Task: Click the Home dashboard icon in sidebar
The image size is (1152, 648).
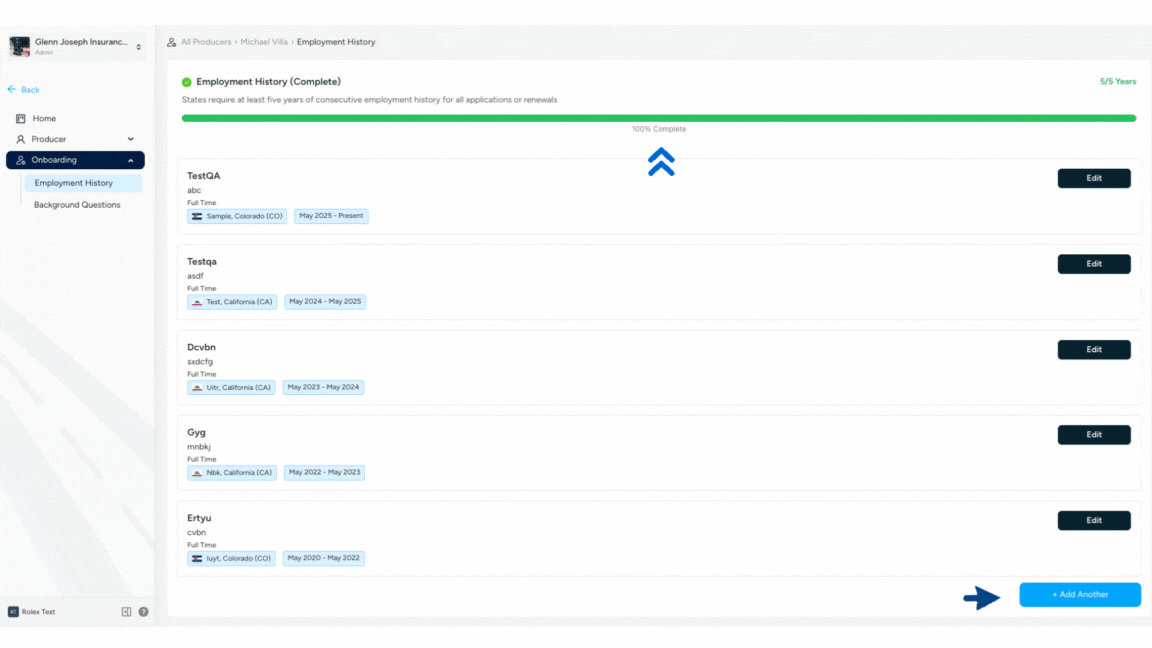Action: [20, 119]
